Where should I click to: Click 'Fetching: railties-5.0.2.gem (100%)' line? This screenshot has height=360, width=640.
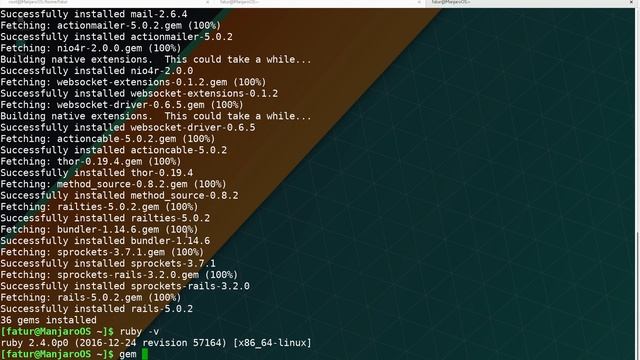99,207
